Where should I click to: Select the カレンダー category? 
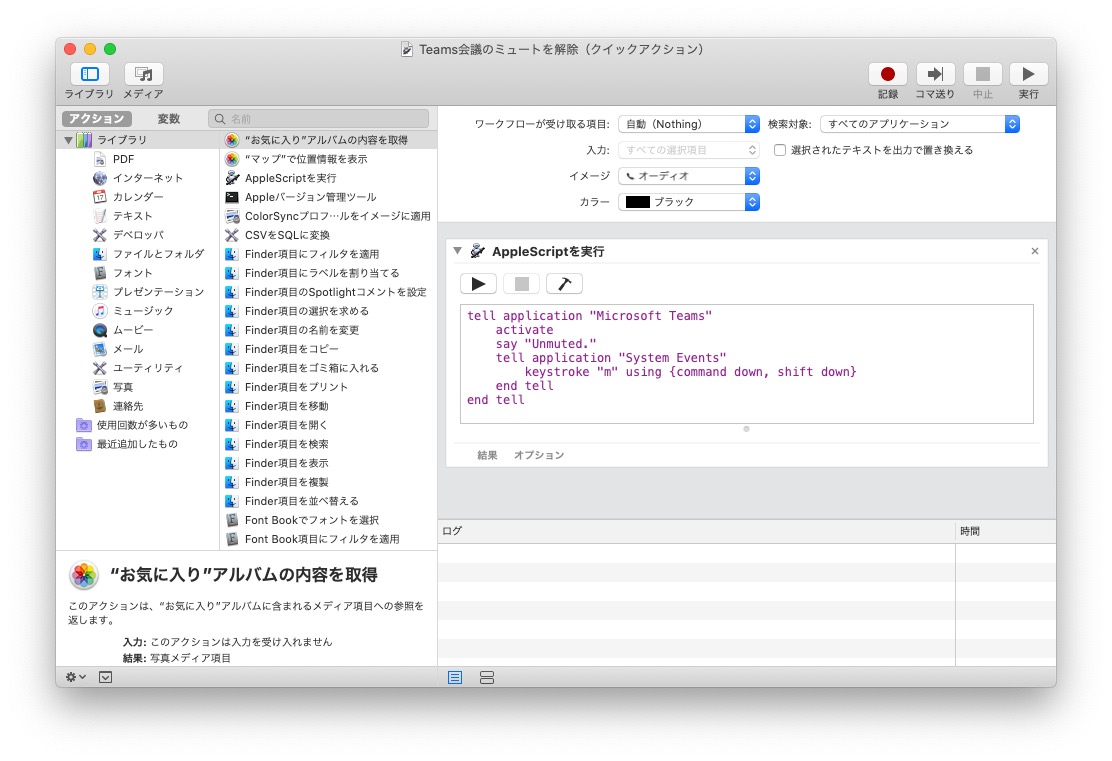pyautogui.click(x=139, y=197)
